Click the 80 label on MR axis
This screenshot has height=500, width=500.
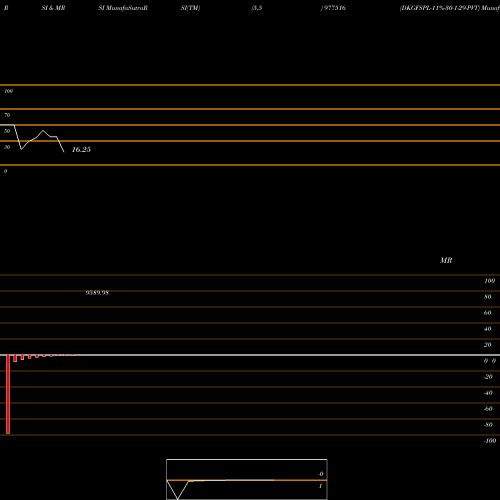click(488, 297)
